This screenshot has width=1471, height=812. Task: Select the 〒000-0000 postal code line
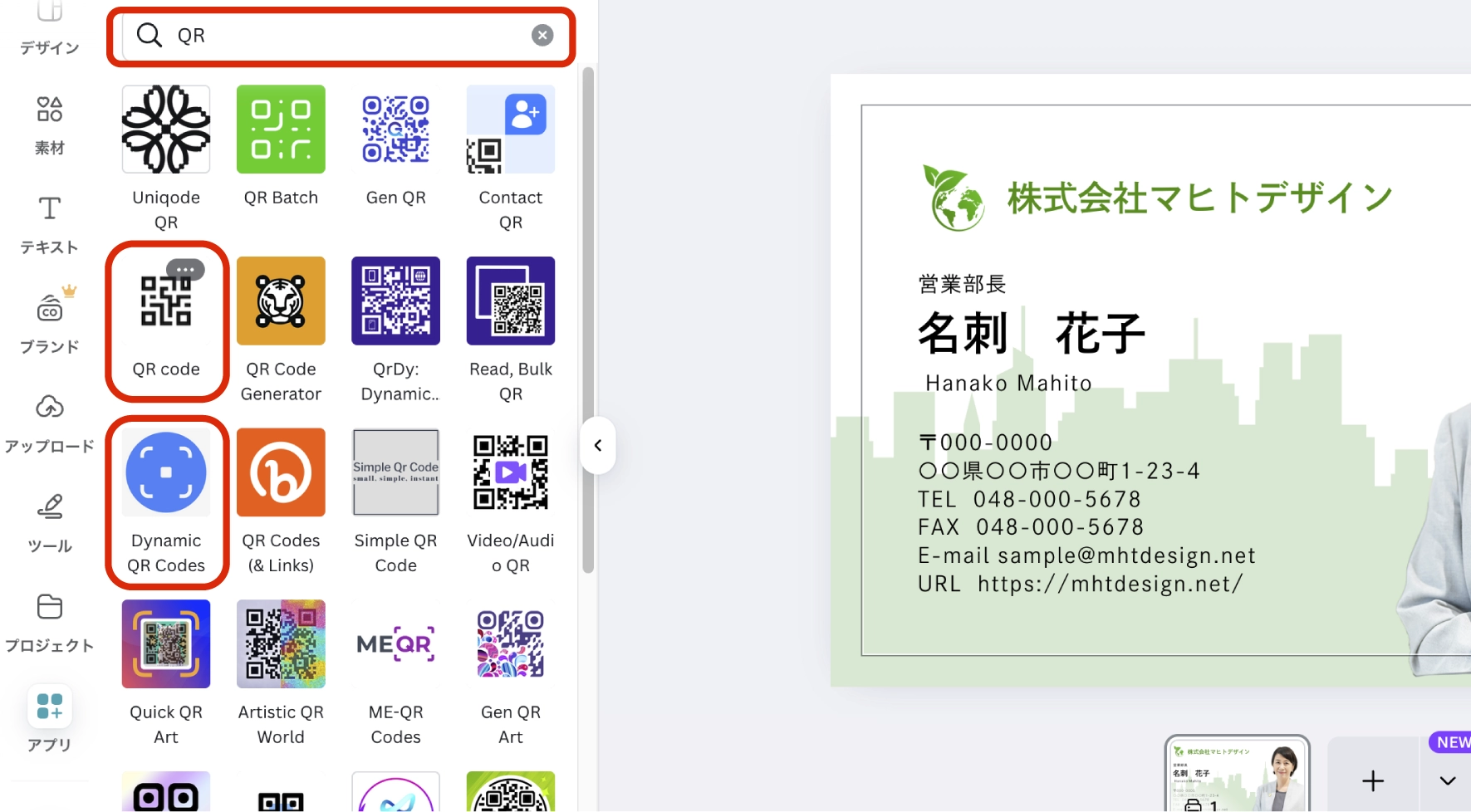(985, 443)
